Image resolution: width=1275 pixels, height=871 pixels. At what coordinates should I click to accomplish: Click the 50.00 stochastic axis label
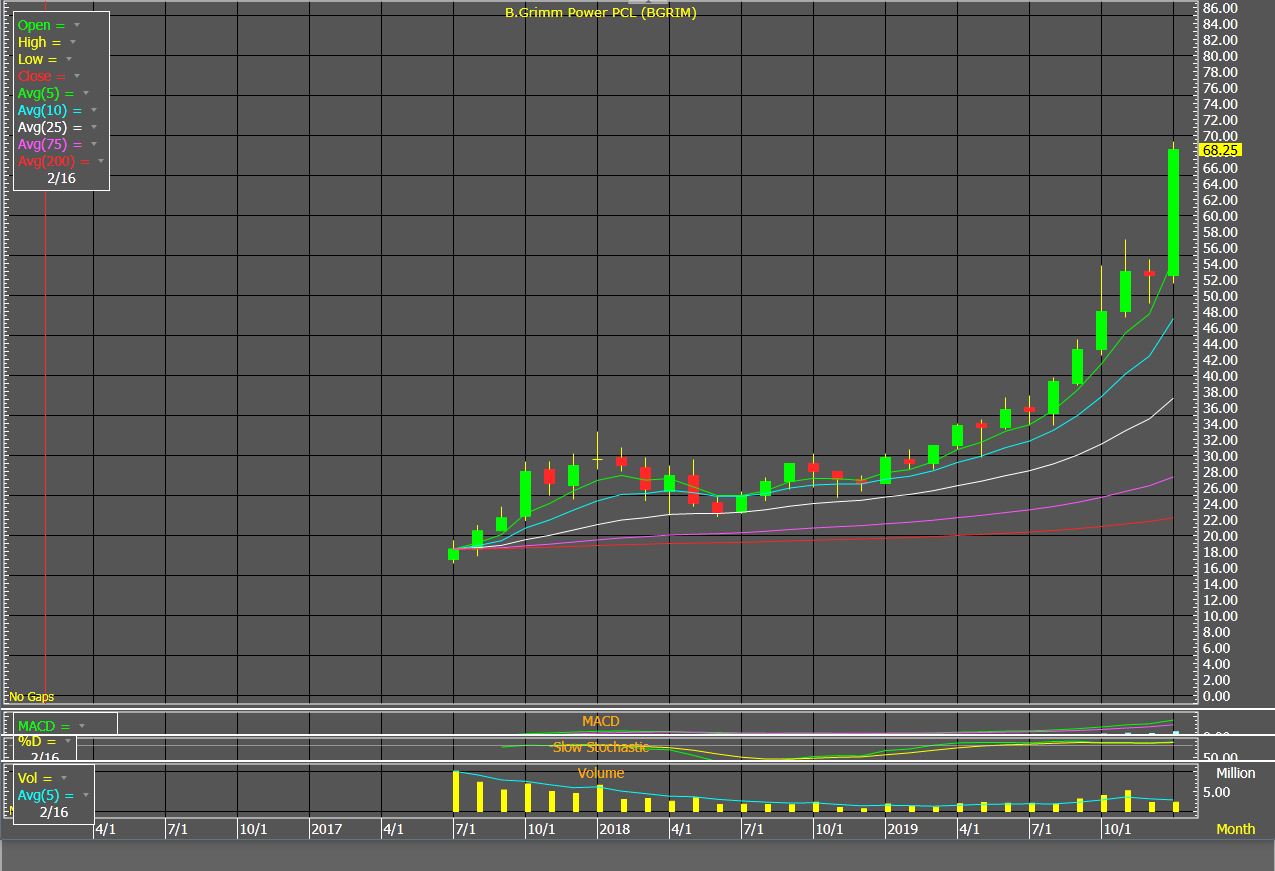pos(1220,758)
